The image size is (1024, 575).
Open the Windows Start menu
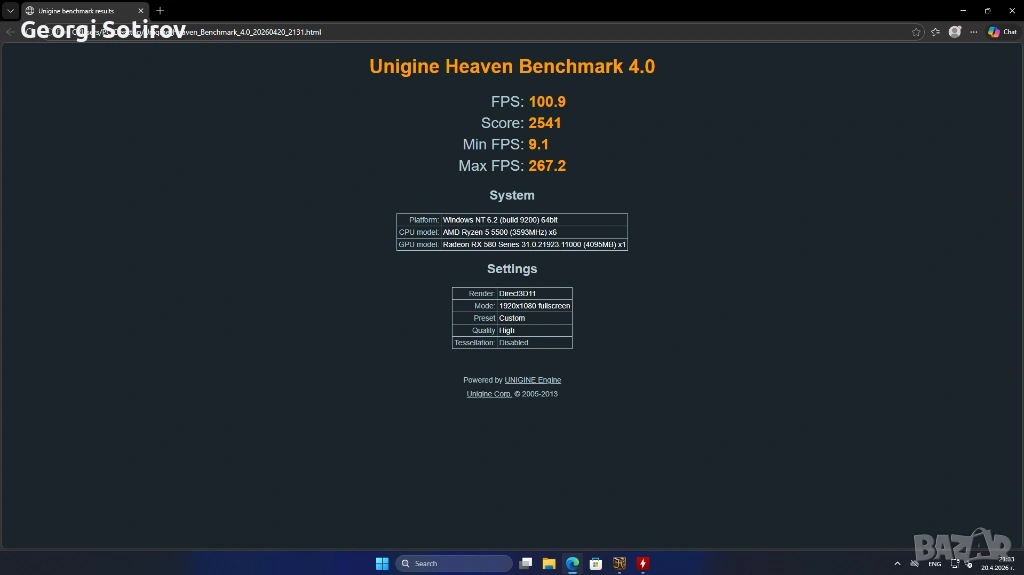click(x=382, y=563)
